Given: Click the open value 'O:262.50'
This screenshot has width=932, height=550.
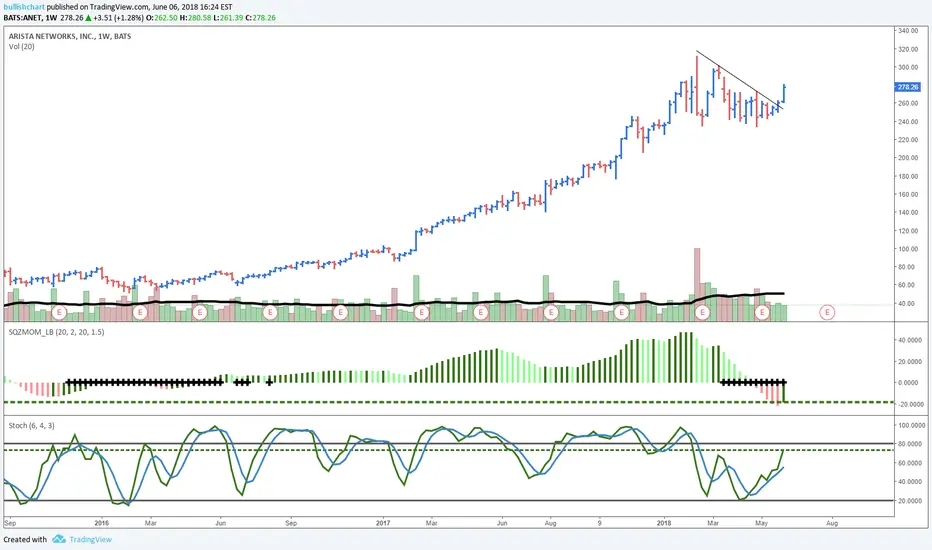Looking at the screenshot, I should click(x=163, y=18).
